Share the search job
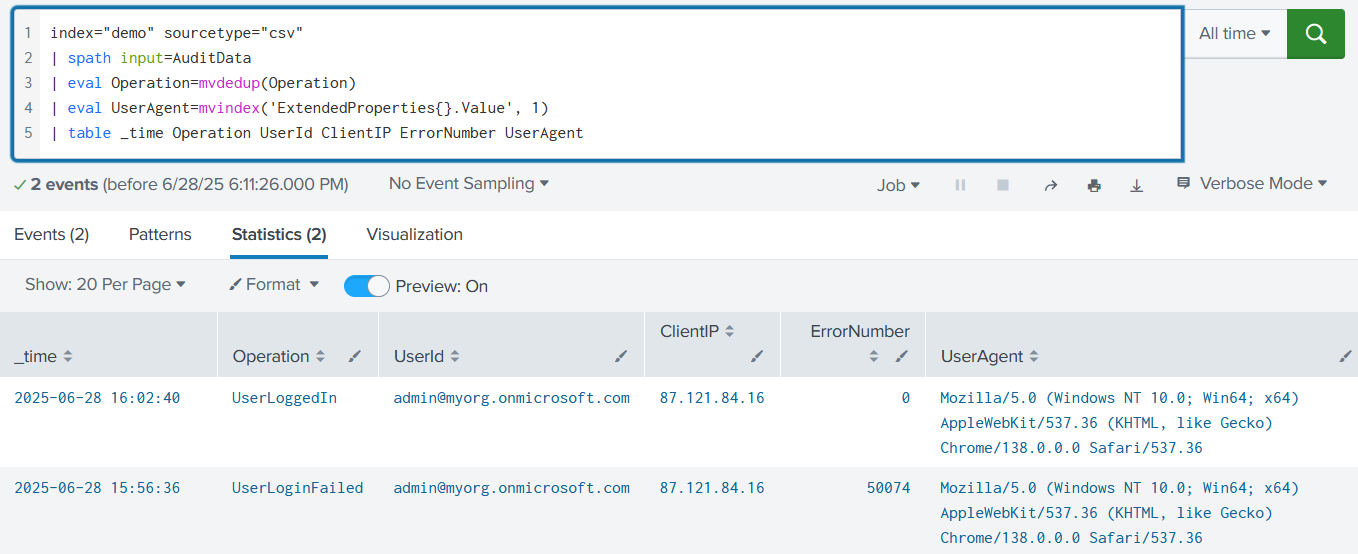 [x=1050, y=185]
